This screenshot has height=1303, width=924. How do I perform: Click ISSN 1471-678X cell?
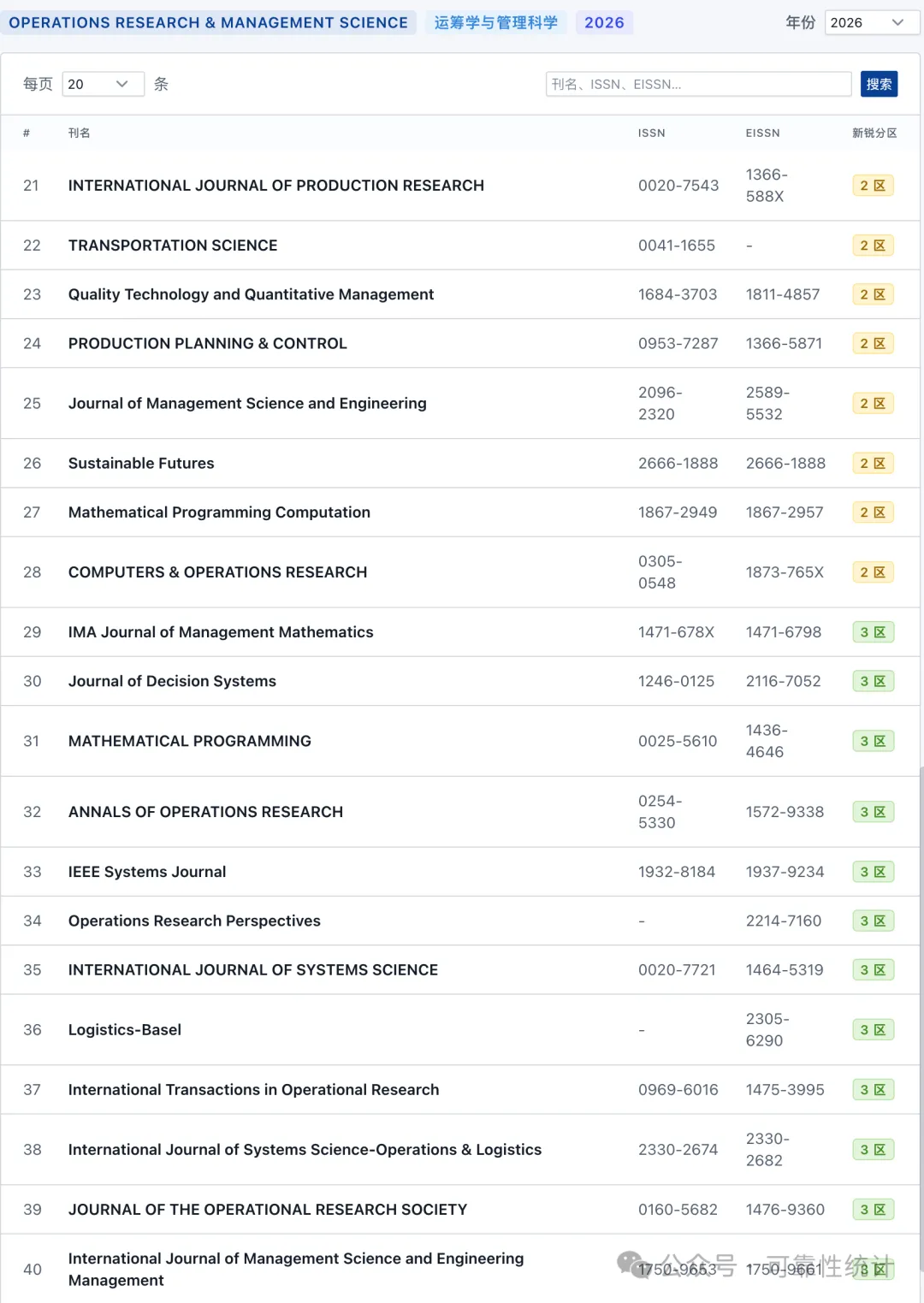676,631
